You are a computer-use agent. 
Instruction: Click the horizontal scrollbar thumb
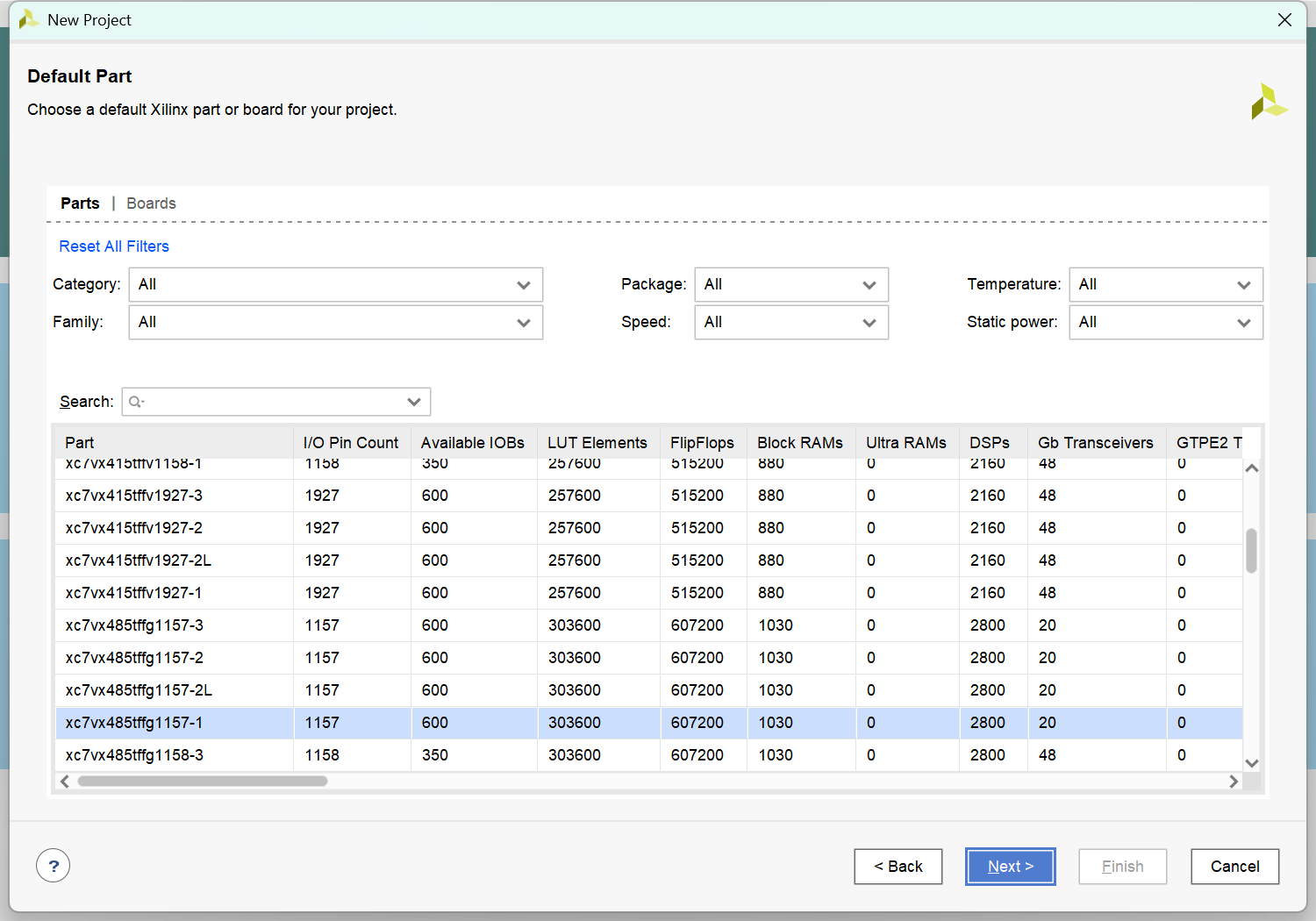point(203,781)
